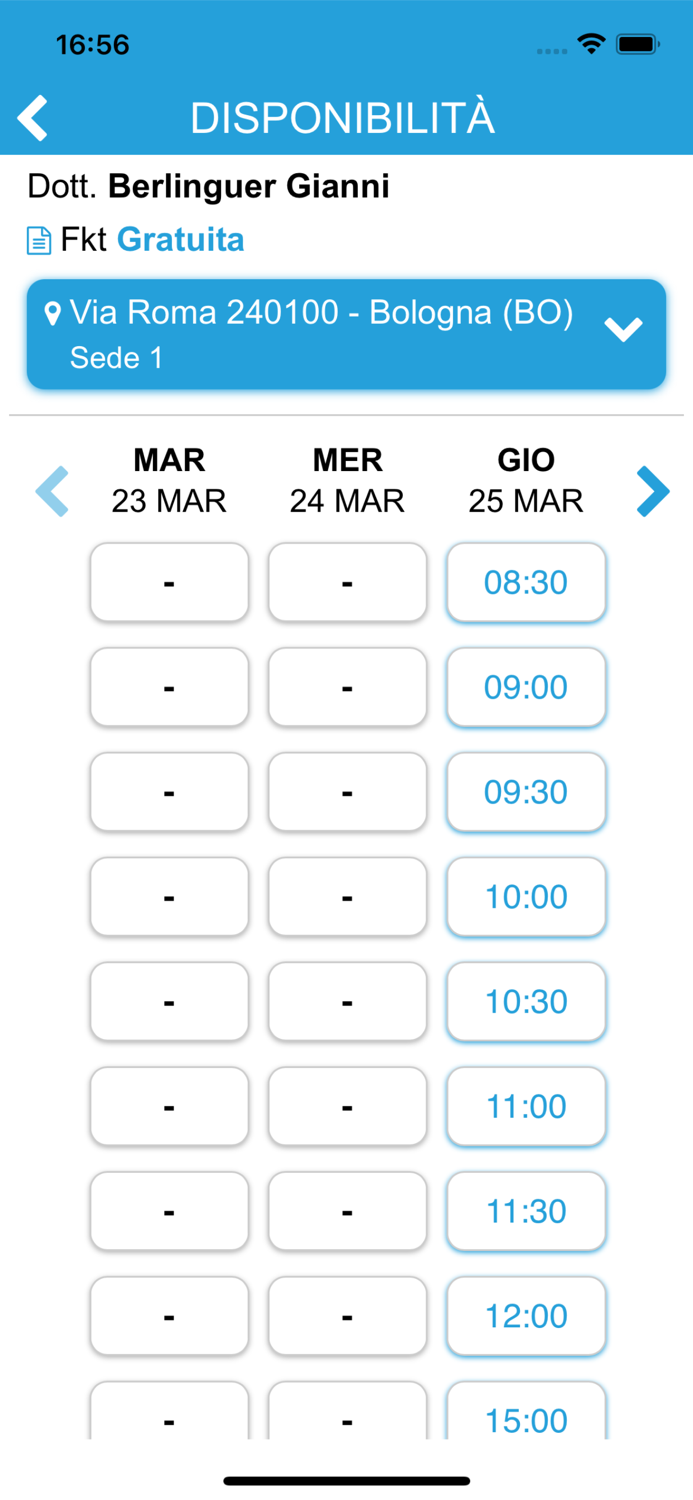
Task: Select the MER 24 MAR day header
Action: point(347,479)
